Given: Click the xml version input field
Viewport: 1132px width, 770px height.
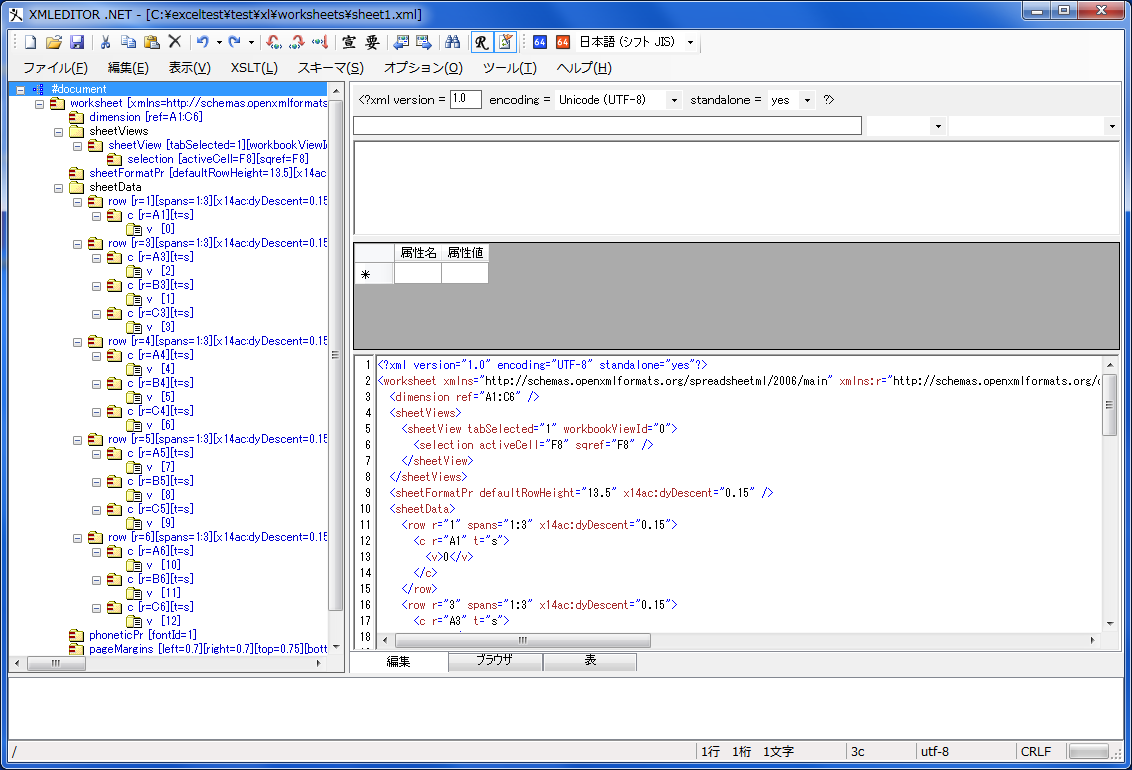Looking at the screenshot, I should [x=465, y=100].
